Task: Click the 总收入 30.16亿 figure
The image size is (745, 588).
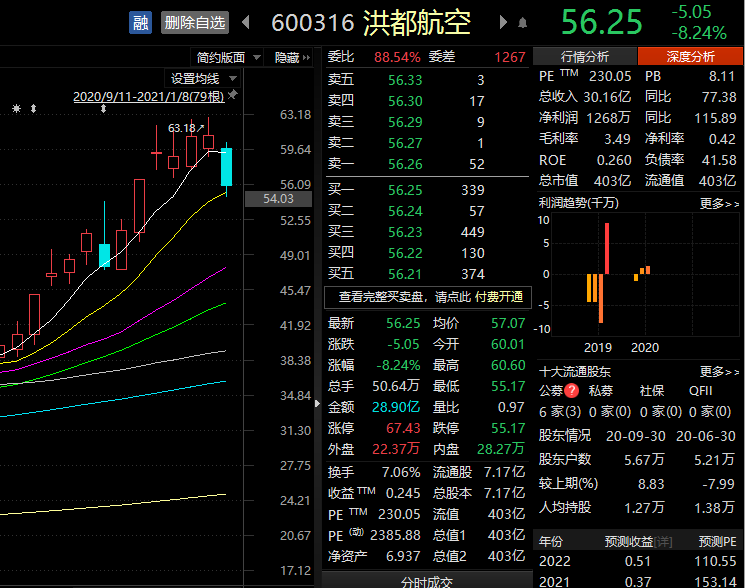Action: tap(607, 97)
